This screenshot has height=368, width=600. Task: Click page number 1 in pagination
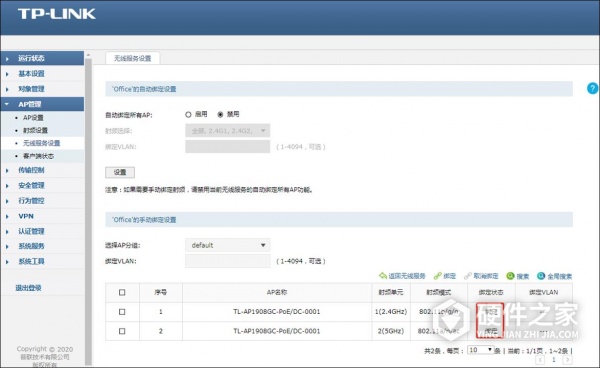tap(554, 360)
